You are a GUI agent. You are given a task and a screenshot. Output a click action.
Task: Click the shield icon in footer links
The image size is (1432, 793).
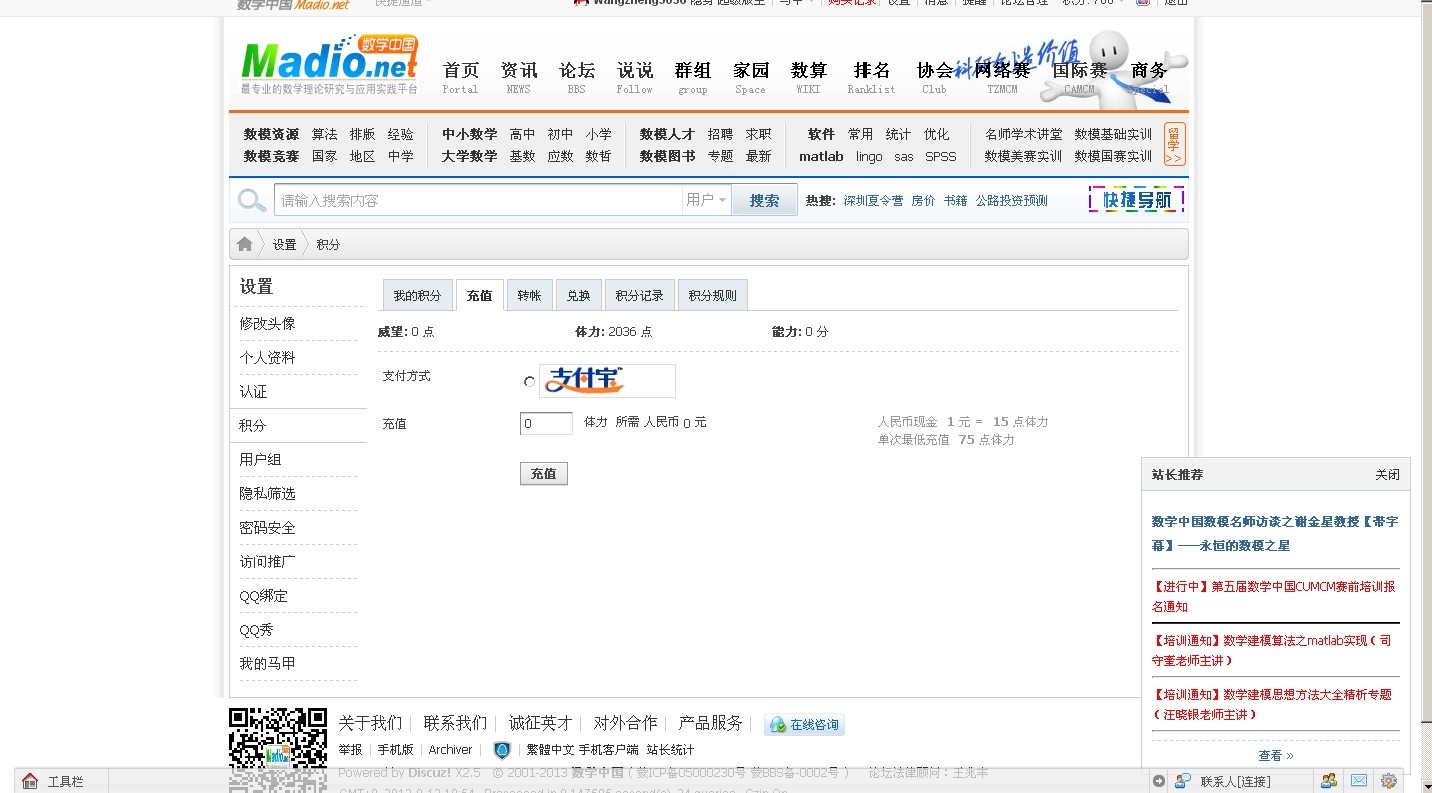(x=502, y=750)
